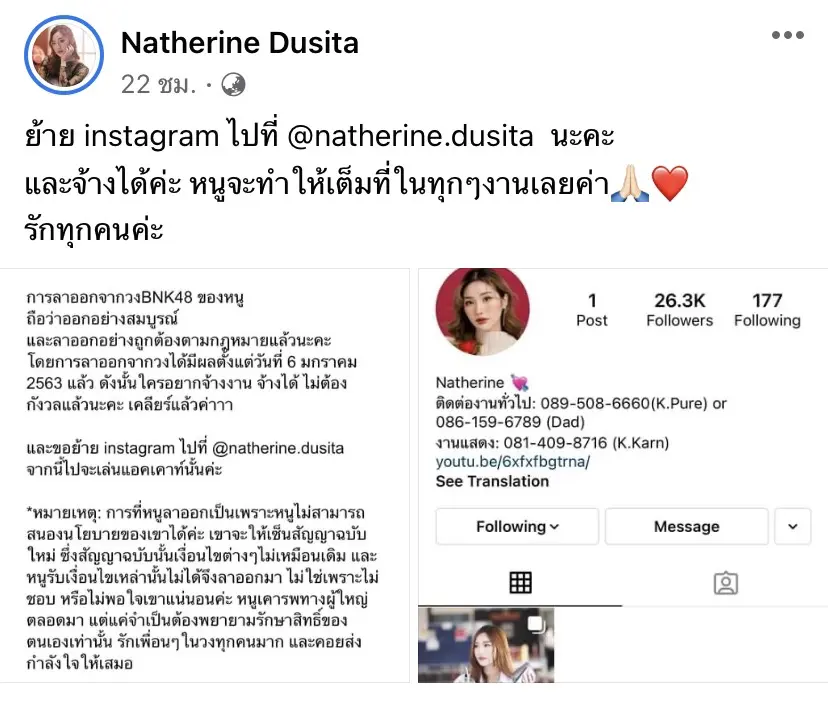Image resolution: width=828 pixels, height=703 pixels.
Task: Click See Translation under the bio
Action: (492, 481)
